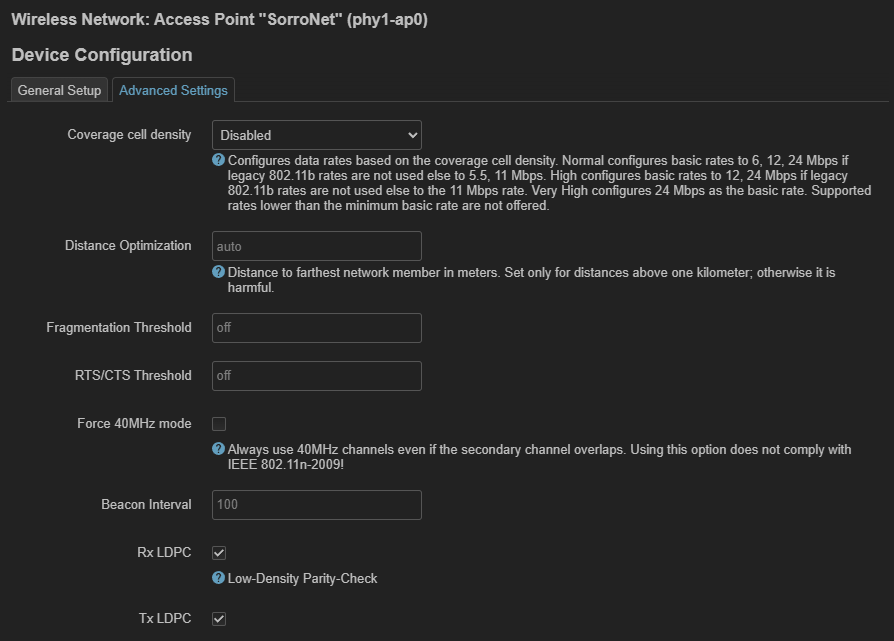Click the help icon beside Distance Optimization description
The width and height of the screenshot is (894, 641).
pos(218,272)
